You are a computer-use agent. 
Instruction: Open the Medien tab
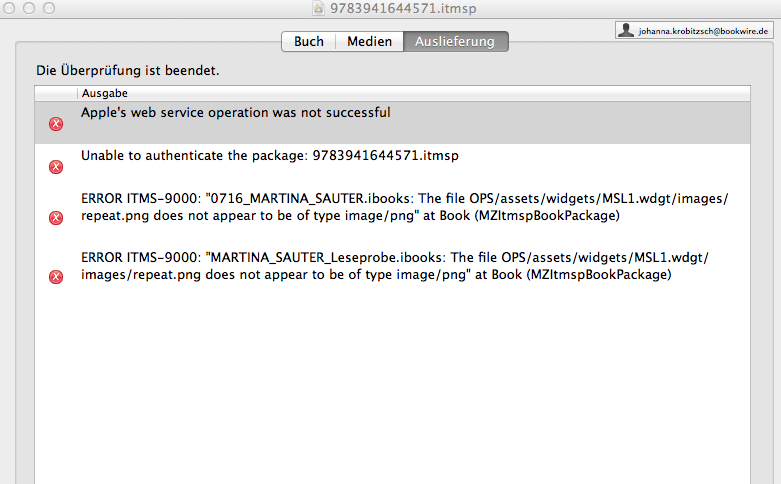click(368, 41)
